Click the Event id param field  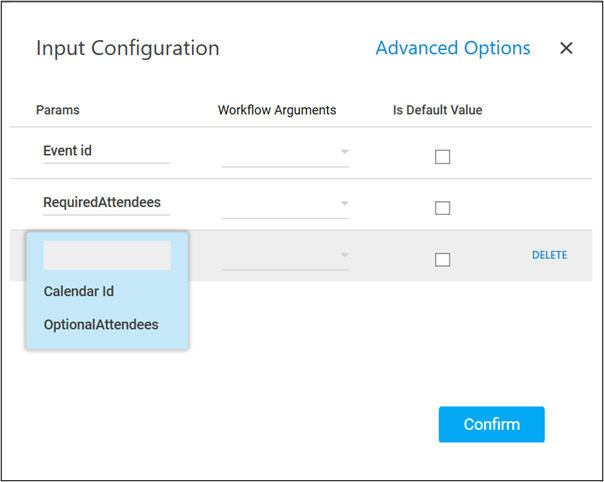pyautogui.click(x=105, y=151)
